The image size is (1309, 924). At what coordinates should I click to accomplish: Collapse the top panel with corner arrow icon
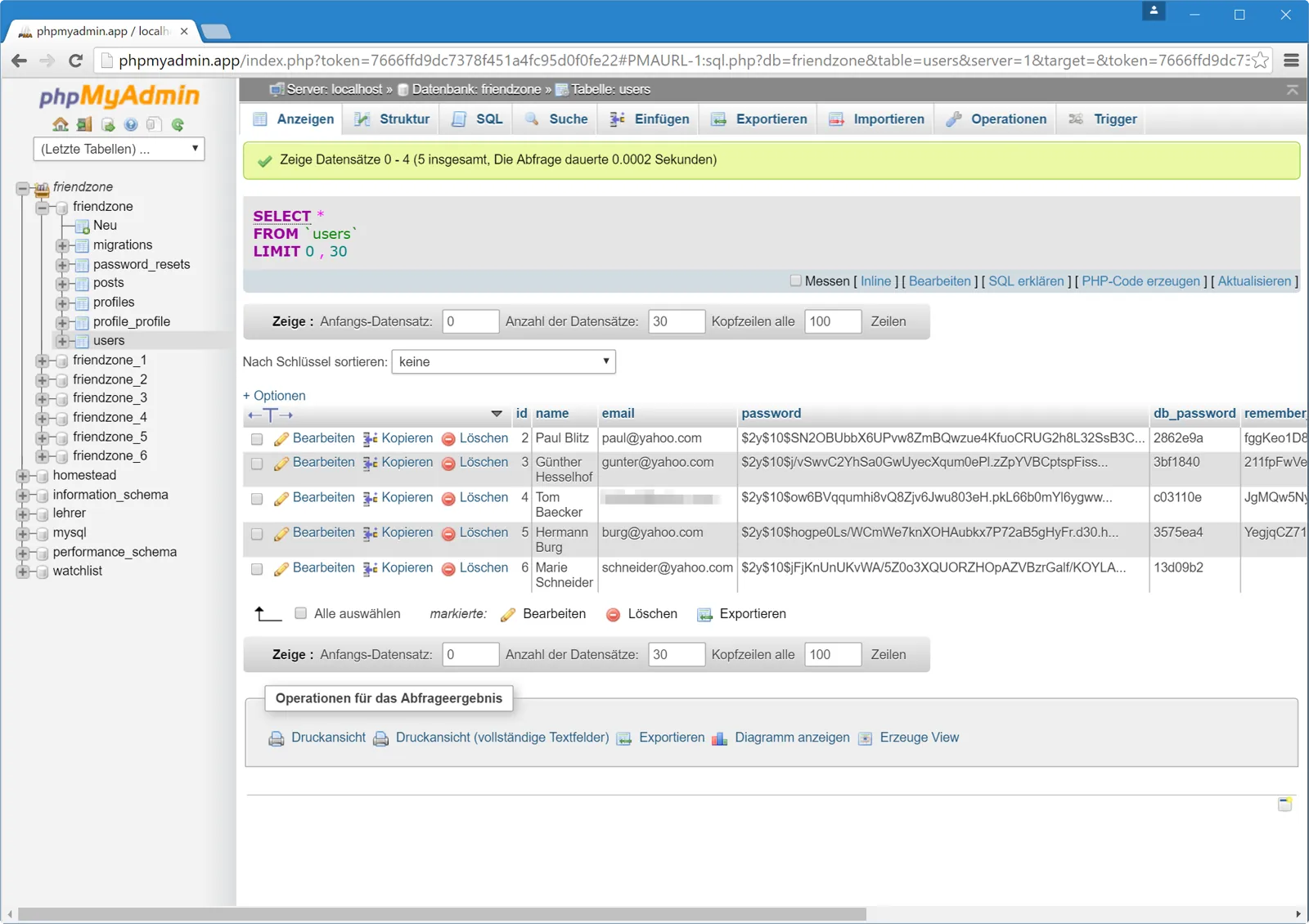1293,89
